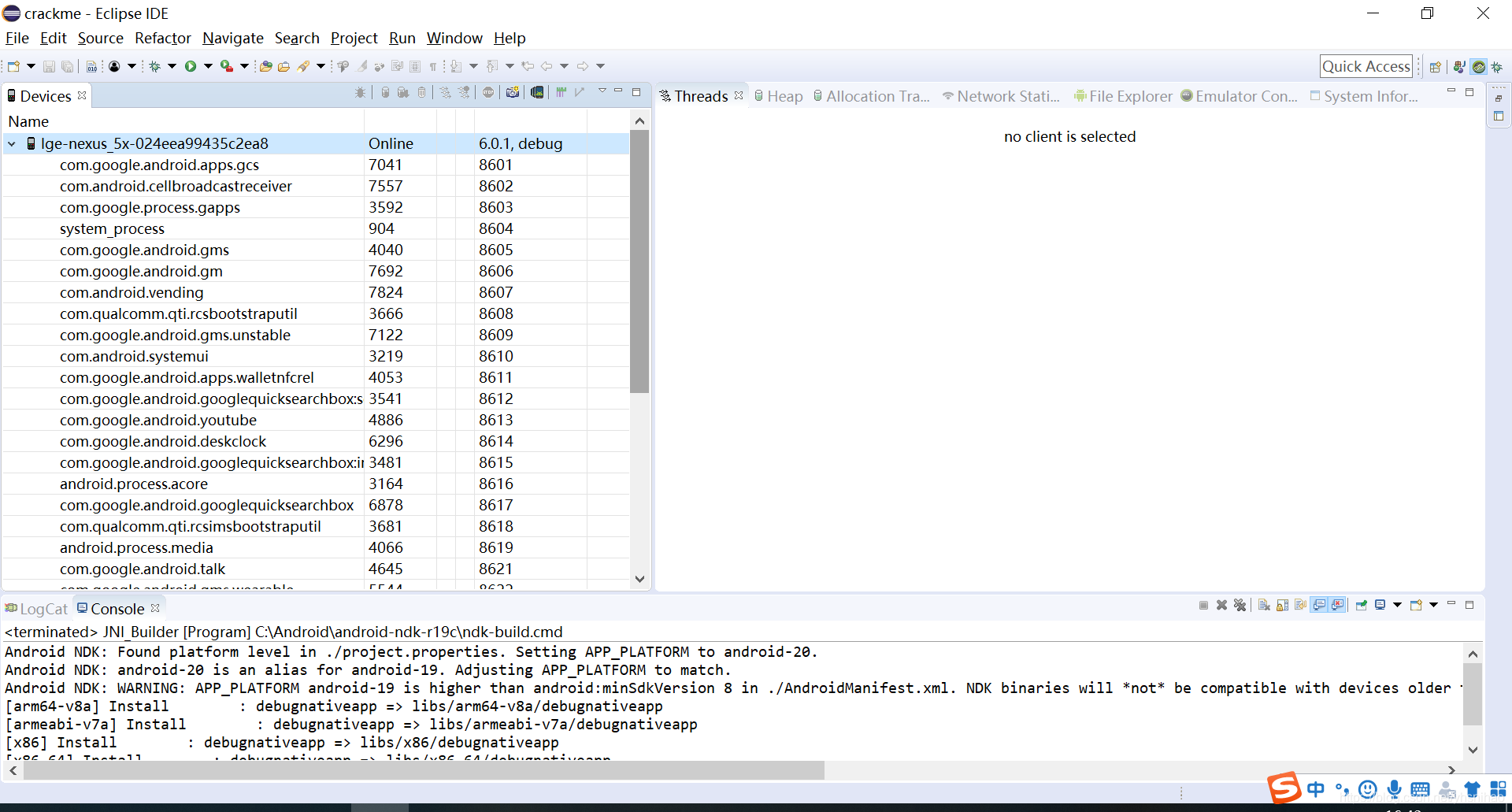Click Update Heap icon in Devices panel
Screen dimensions: 1512x812
385,92
